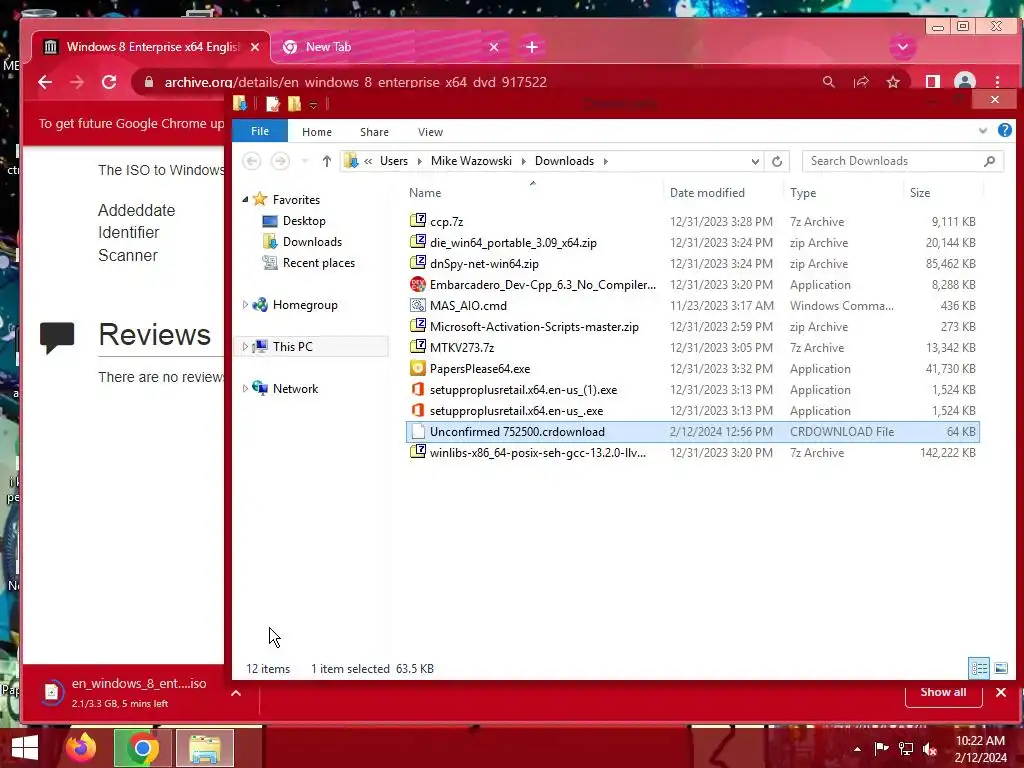
Task: Open address bar history dropdown
Action: 755,161
